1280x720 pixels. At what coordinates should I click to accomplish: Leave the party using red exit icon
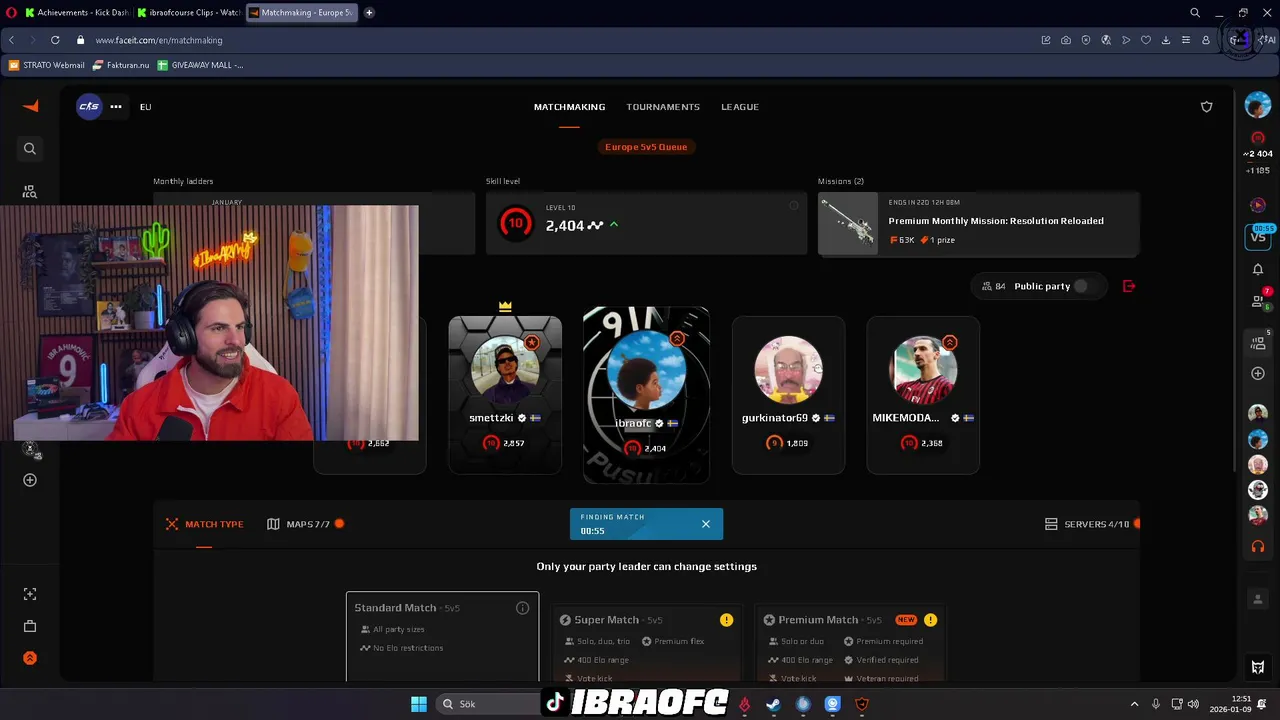[x=1129, y=286]
